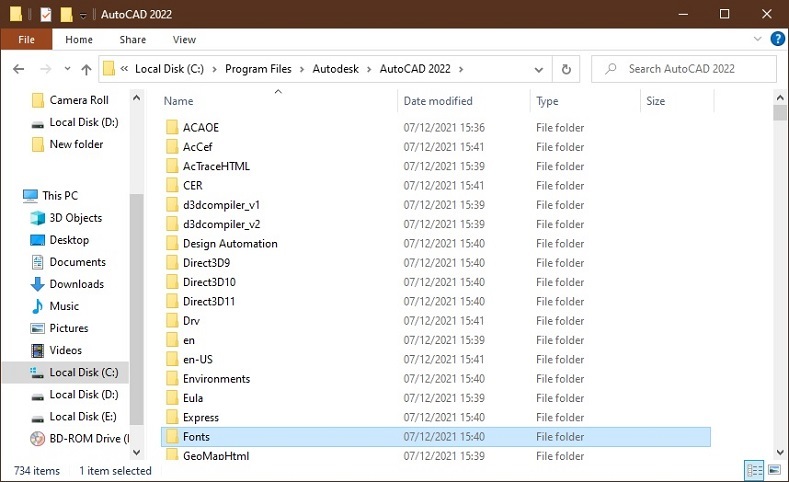The width and height of the screenshot is (789, 482).
Task: Open the View ribbon tab
Action: coord(184,39)
